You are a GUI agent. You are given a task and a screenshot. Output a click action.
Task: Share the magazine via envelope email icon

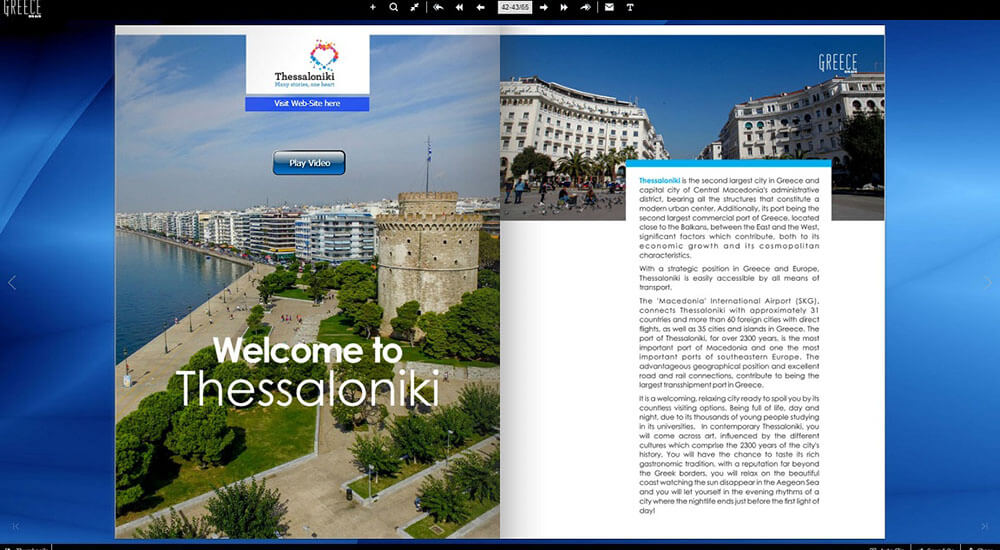609,7
